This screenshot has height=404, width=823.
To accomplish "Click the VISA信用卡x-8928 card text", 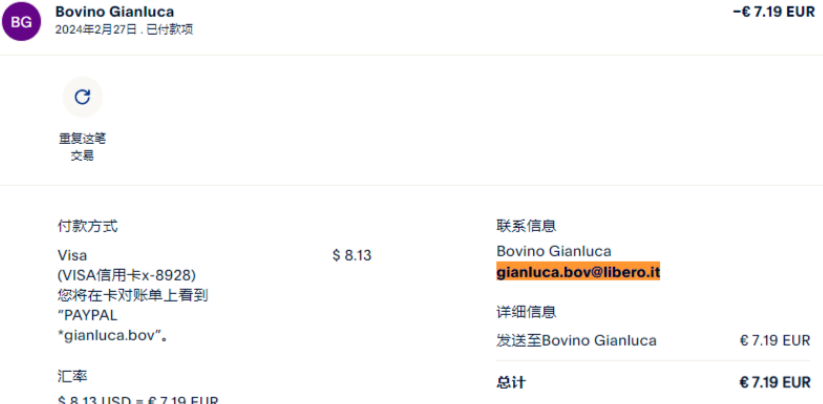I will coord(126,275).
